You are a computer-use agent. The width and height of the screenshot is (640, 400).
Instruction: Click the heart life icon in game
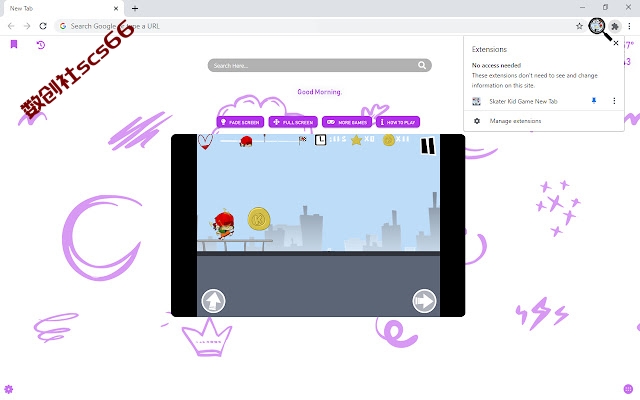205,142
